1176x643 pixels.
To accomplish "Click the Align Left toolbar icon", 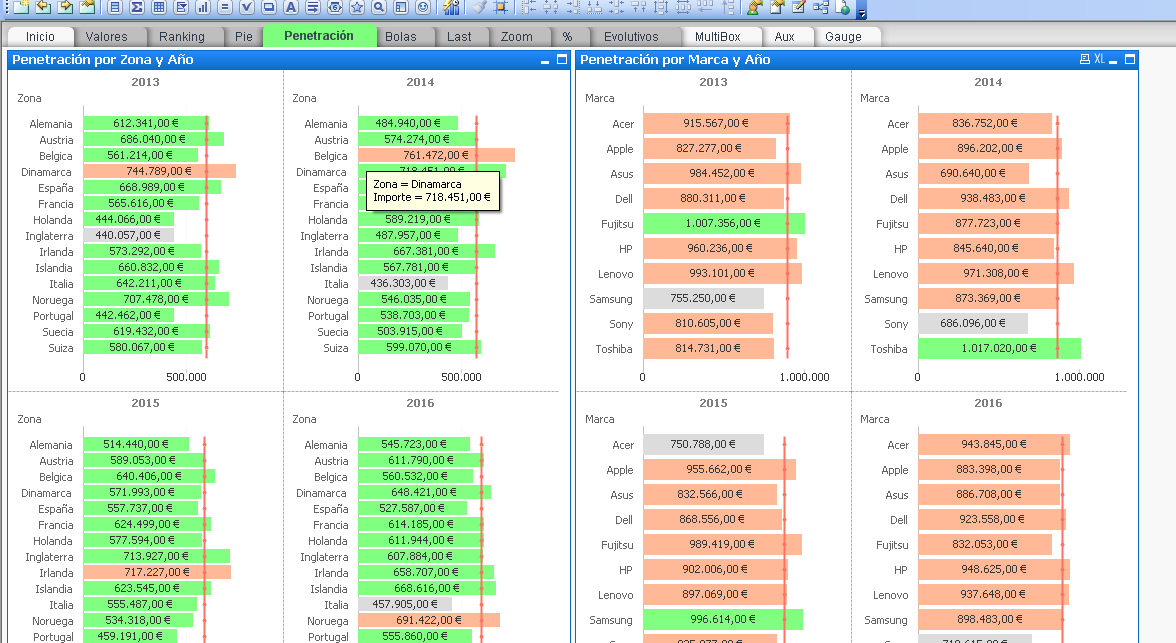I will tap(529, 8).
